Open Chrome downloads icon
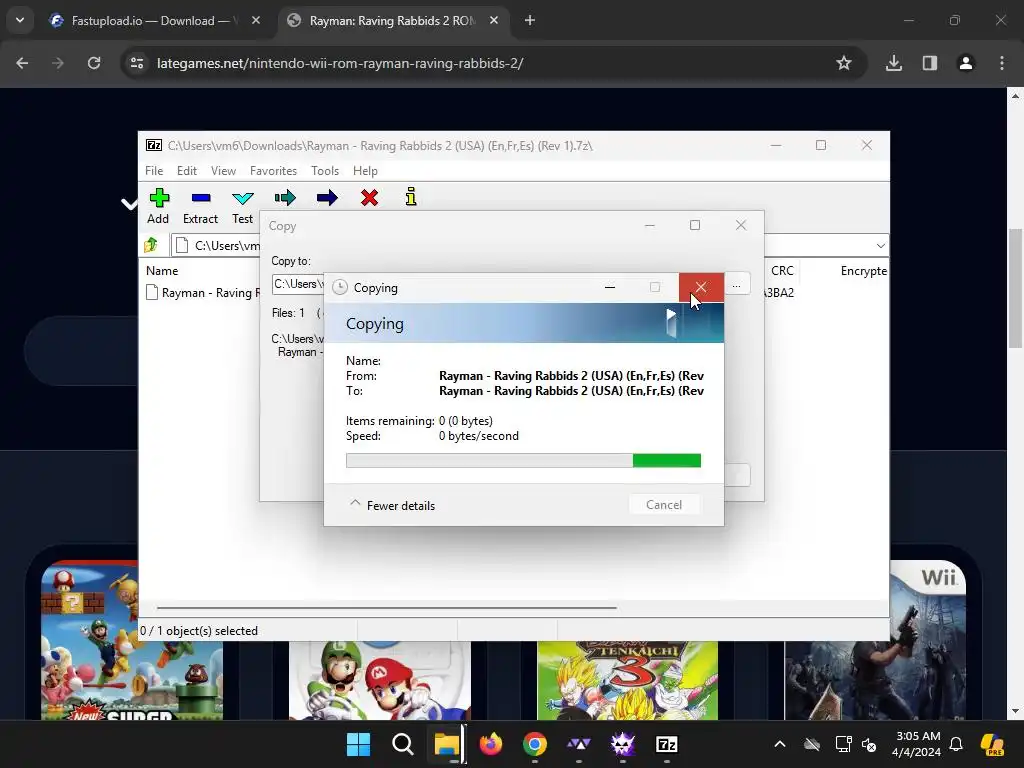This screenshot has height=768, width=1024. point(894,63)
